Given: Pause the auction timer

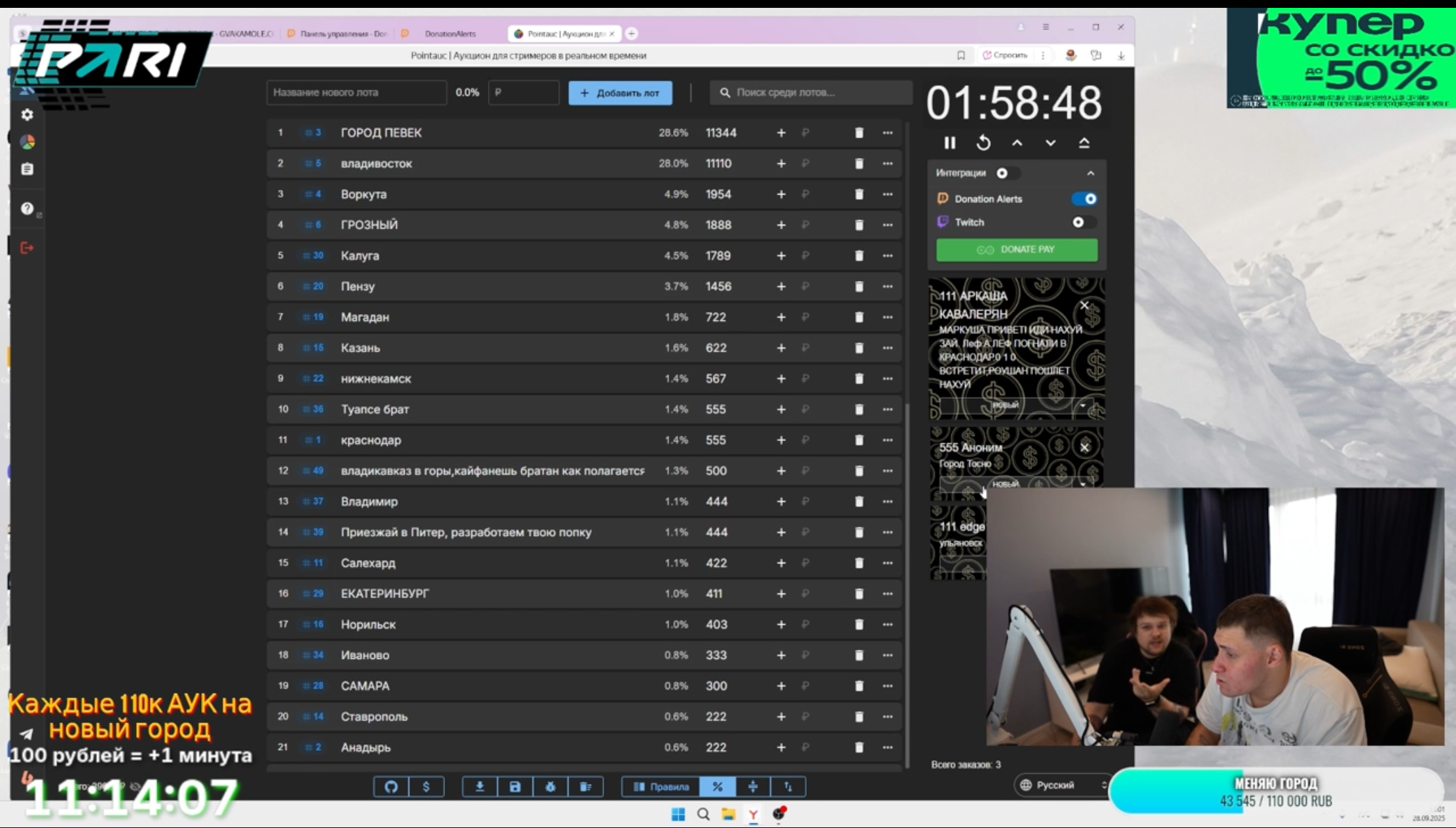Looking at the screenshot, I should (x=949, y=143).
